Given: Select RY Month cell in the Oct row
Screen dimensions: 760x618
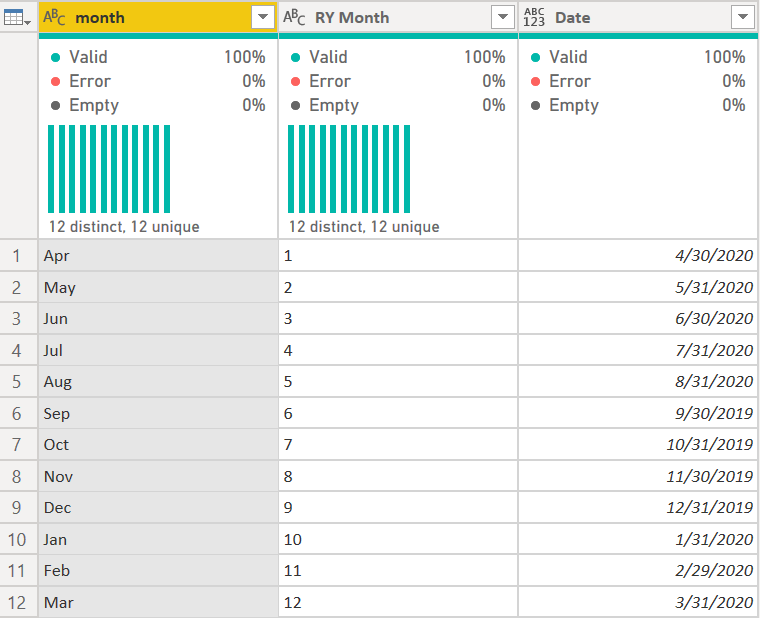Looking at the screenshot, I should click(x=398, y=444).
